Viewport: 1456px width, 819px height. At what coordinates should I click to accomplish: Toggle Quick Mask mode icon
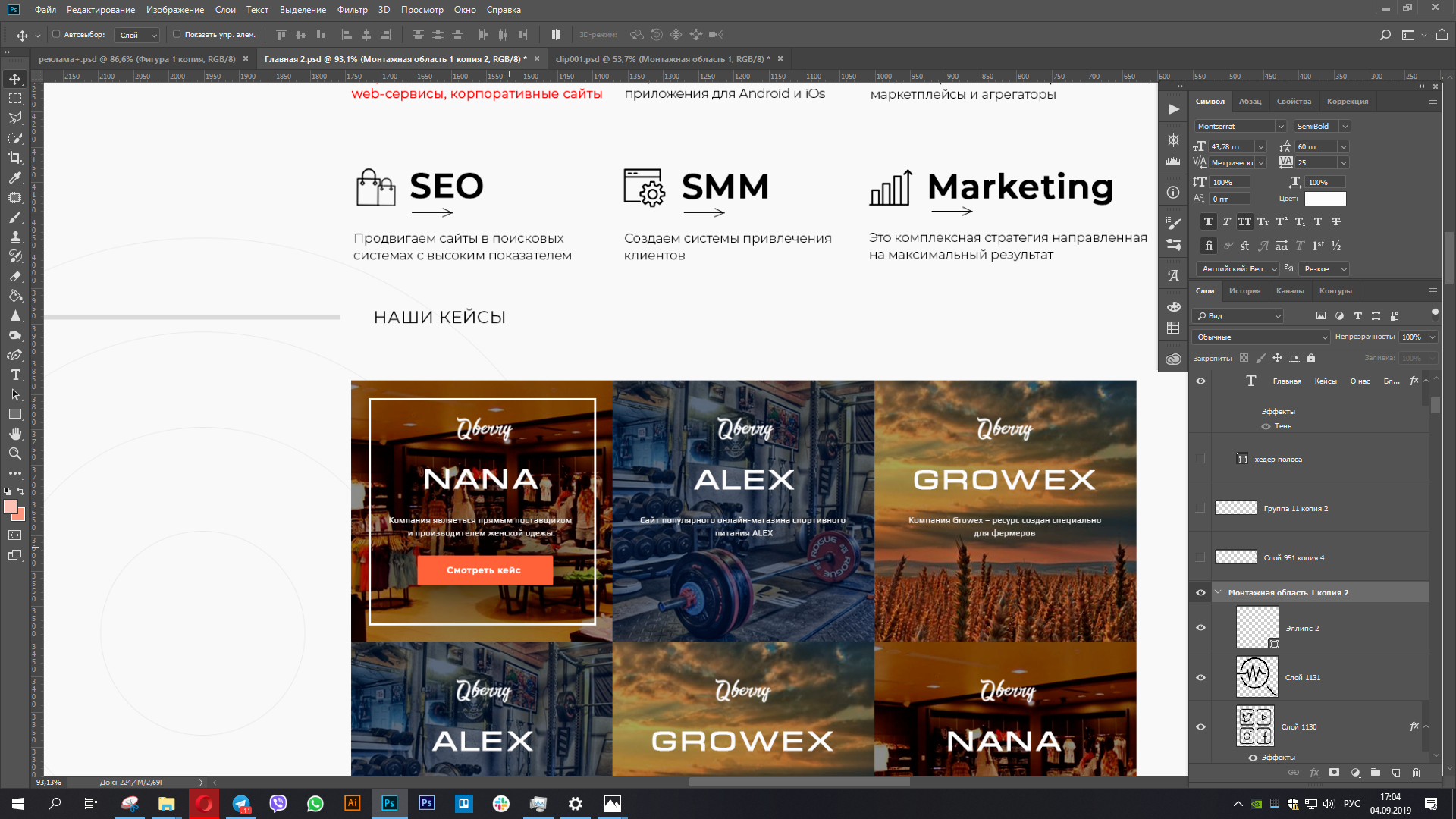click(15, 535)
